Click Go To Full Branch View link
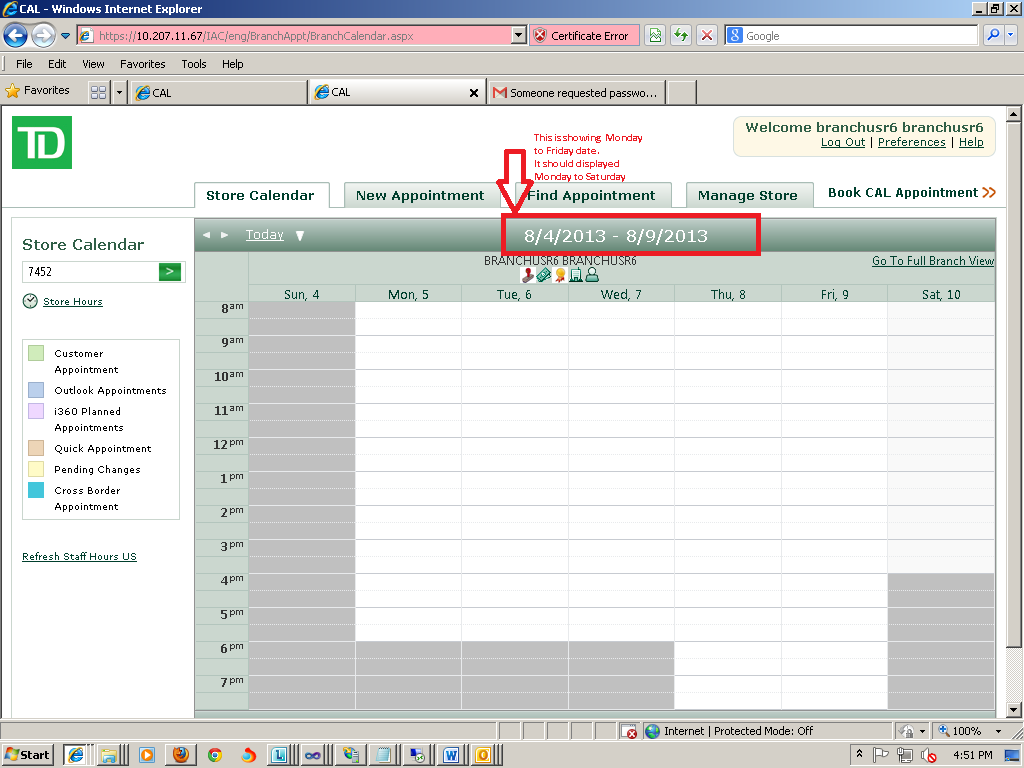The height and width of the screenshot is (768, 1024). 933,261
